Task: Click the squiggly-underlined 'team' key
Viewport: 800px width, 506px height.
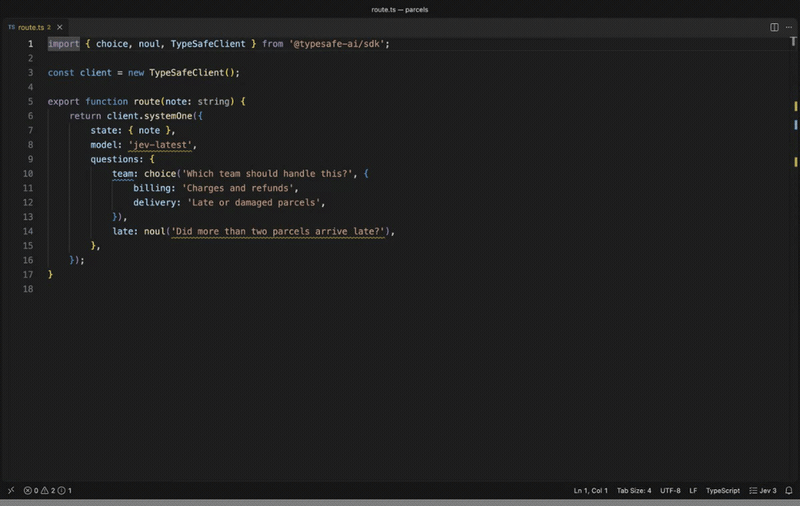Action: (x=122, y=173)
